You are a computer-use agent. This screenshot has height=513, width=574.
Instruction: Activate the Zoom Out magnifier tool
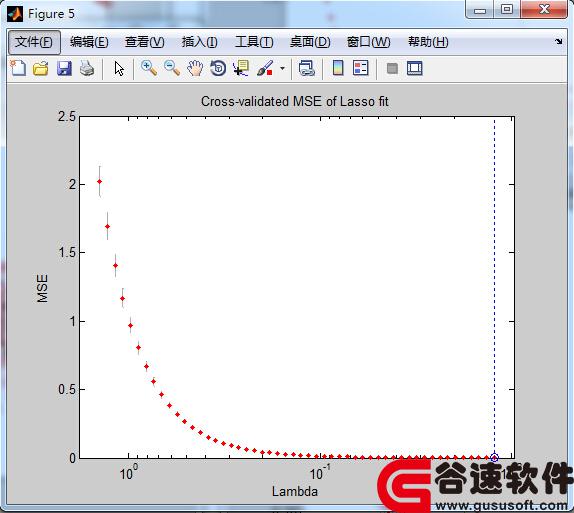point(172,68)
